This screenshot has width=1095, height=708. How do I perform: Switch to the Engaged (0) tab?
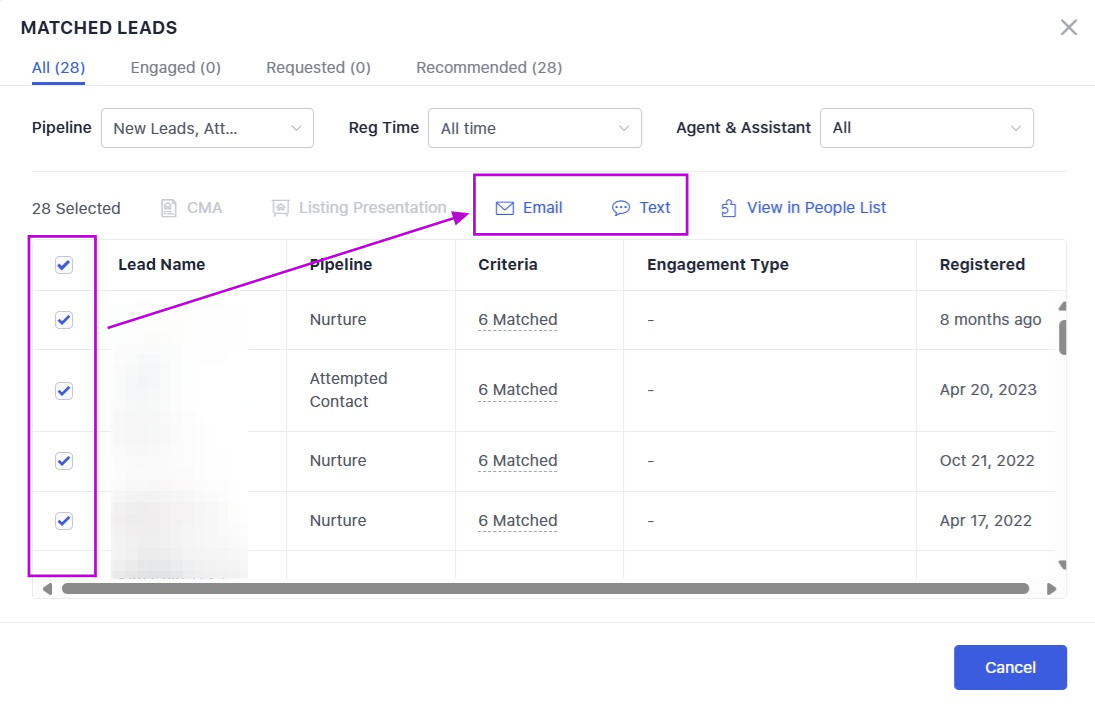coord(175,68)
